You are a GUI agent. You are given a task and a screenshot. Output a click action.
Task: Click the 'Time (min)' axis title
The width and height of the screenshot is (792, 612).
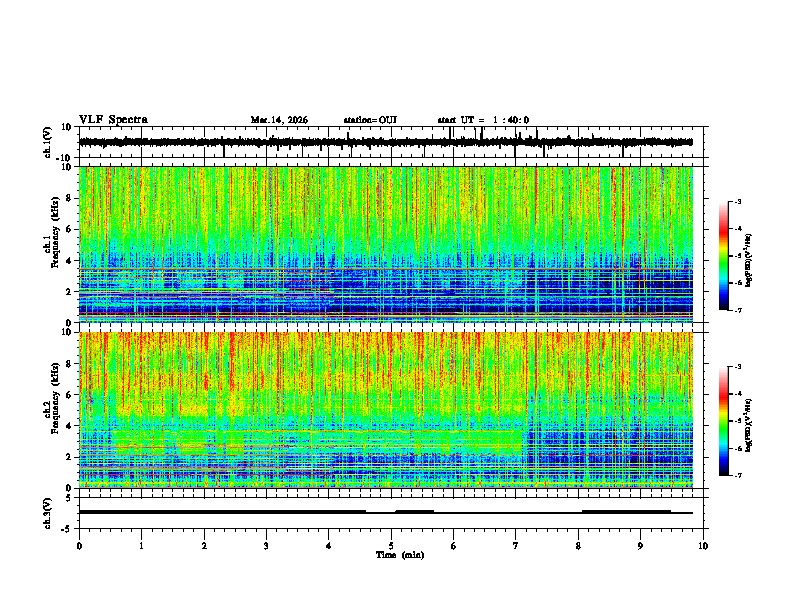(x=400, y=555)
